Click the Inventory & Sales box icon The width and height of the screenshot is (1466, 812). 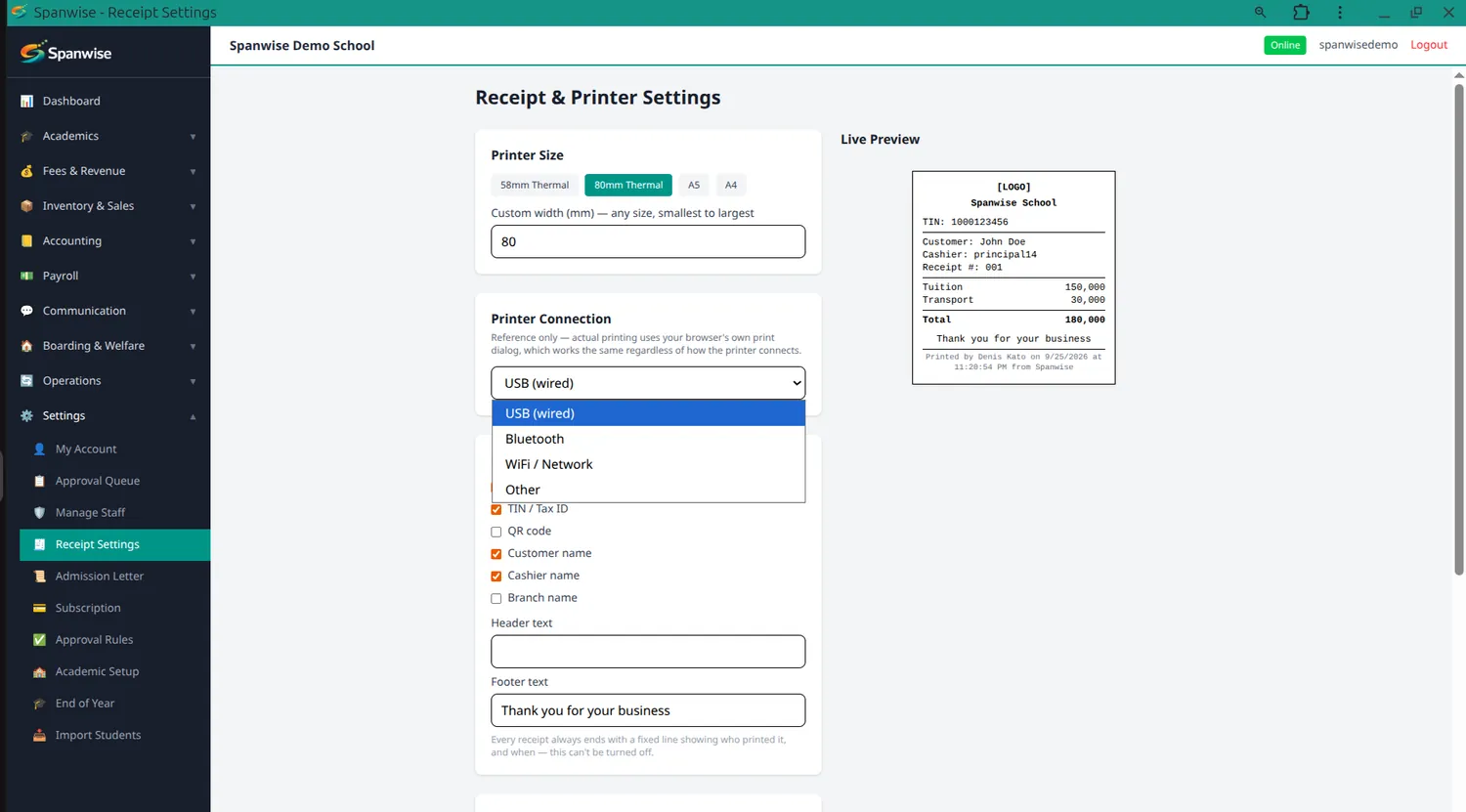tap(26, 206)
